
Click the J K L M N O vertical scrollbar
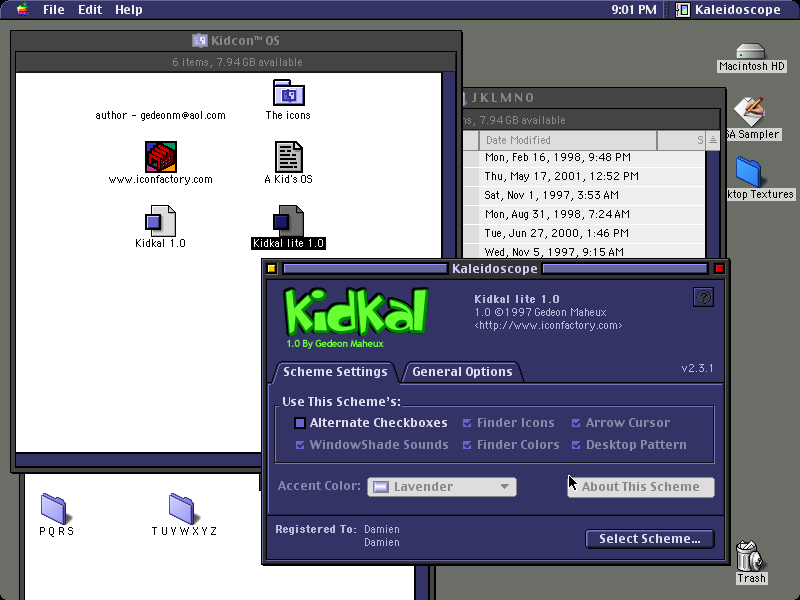[x=713, y=204]
